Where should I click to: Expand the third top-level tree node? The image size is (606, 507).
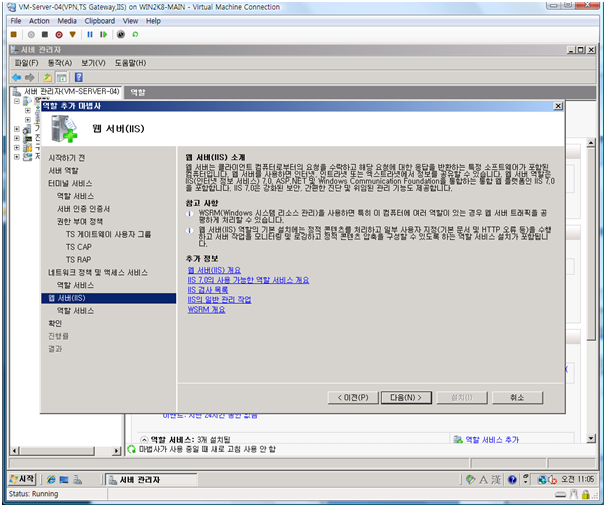tap(17, 129)
